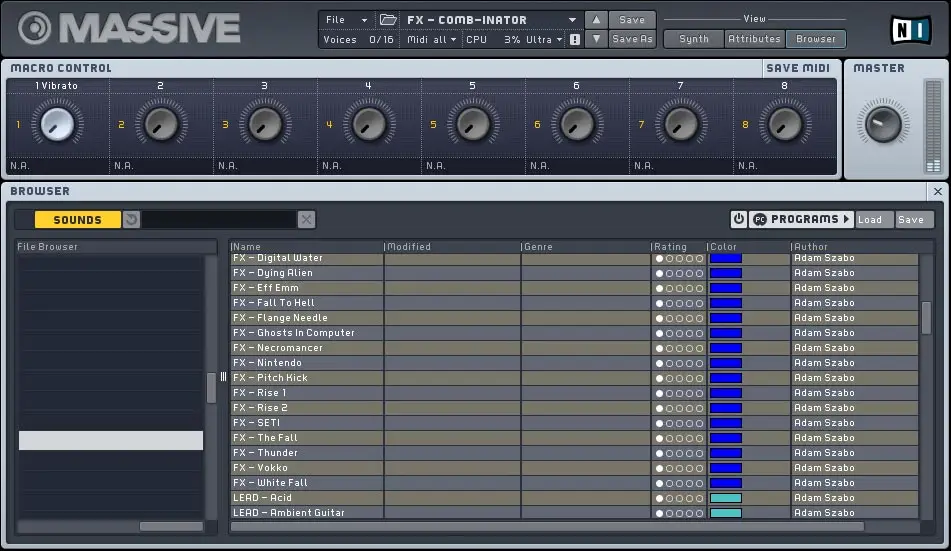Screen dimensions: 951x551
Task: Click the file browser splitter handle
Action: click(x=223, y=377)
